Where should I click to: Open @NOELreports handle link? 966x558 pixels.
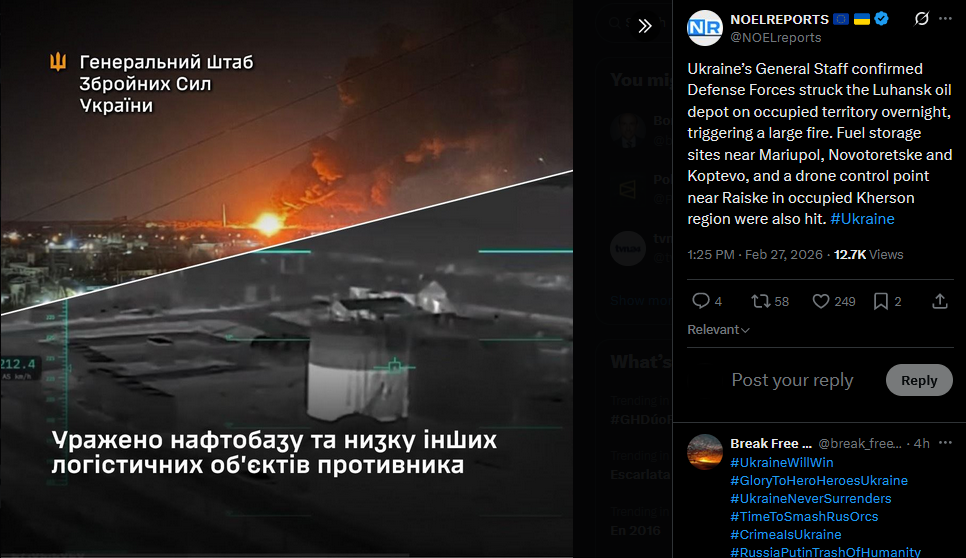[775, 38]
